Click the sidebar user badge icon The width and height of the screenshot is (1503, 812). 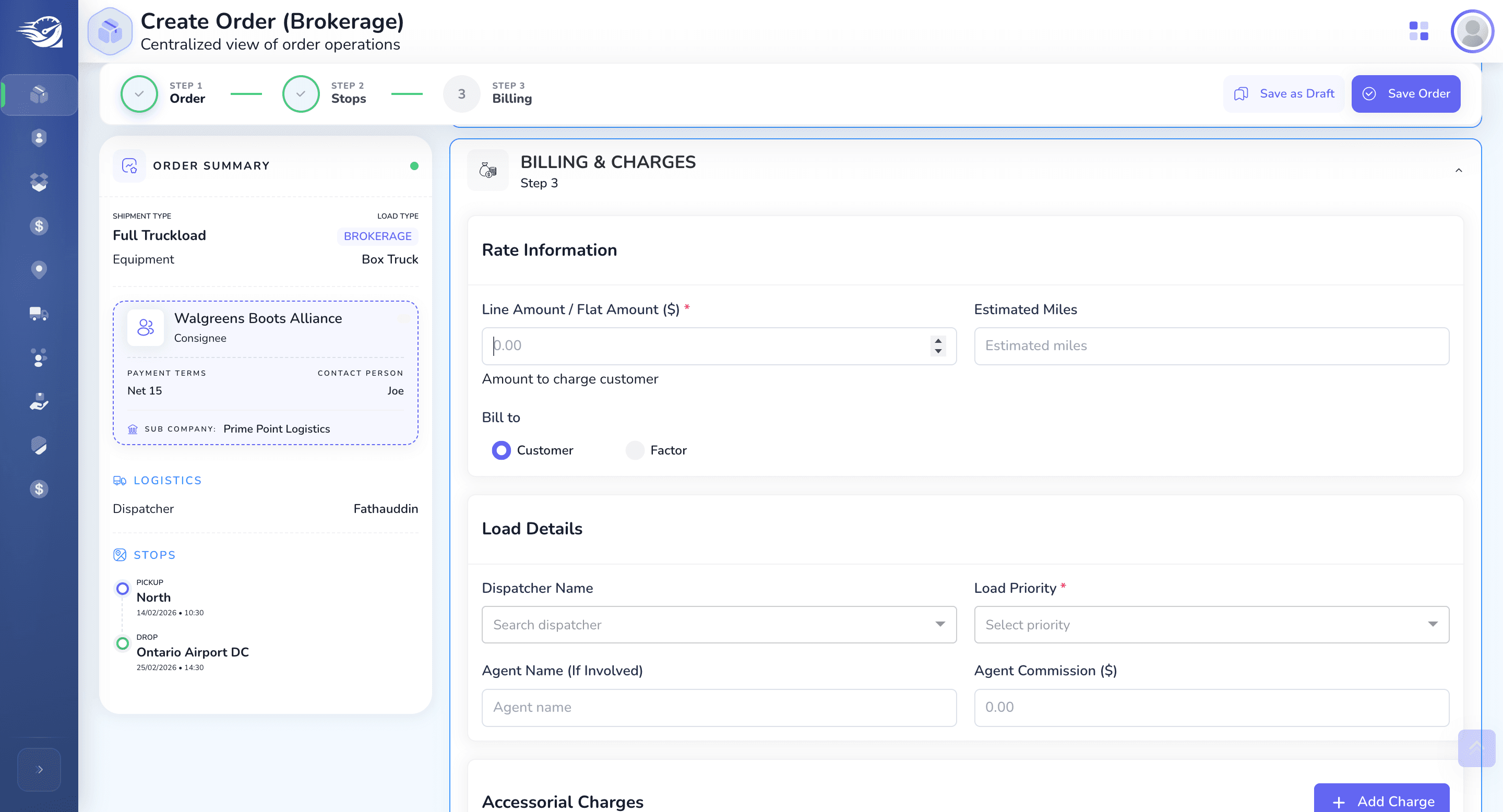click(x=39, y=138)
